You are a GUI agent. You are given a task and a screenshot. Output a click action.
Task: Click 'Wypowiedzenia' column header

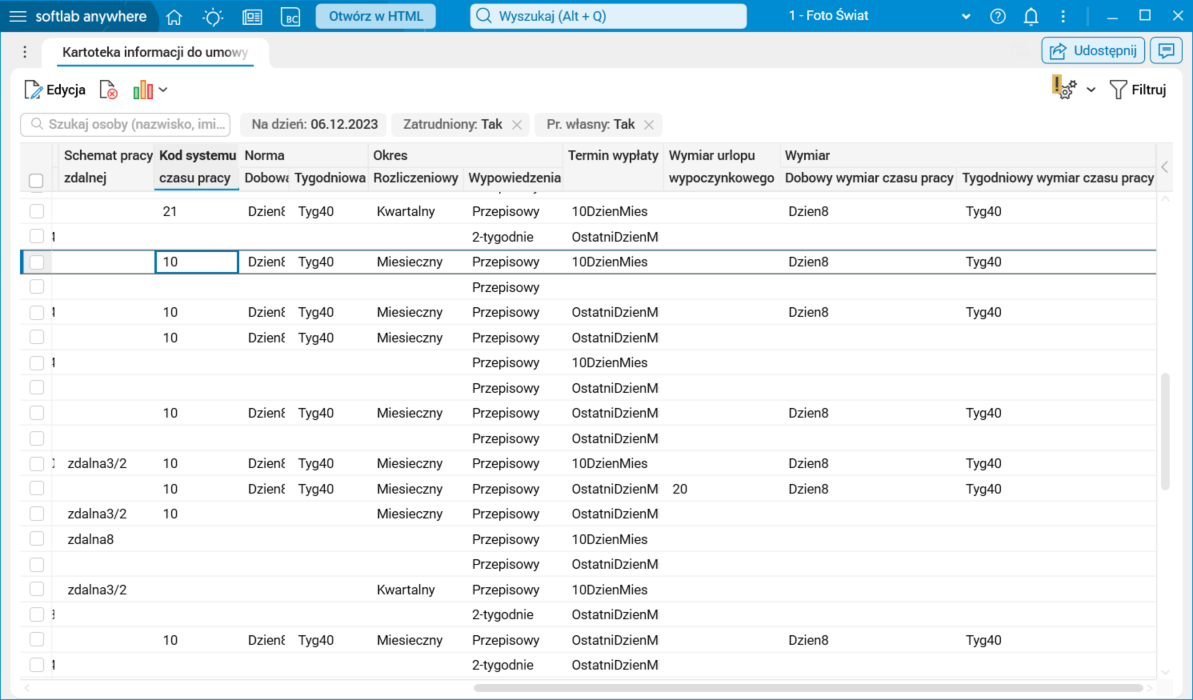(514, 178)
